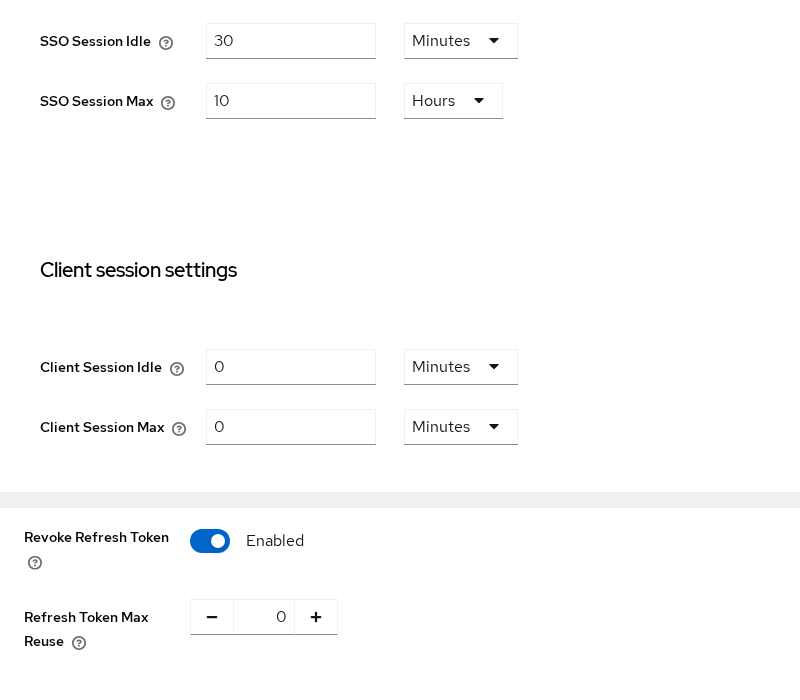Open help for Refresh Token Max Reuse
The image size is (800, 700).
[x=79, y=643]
